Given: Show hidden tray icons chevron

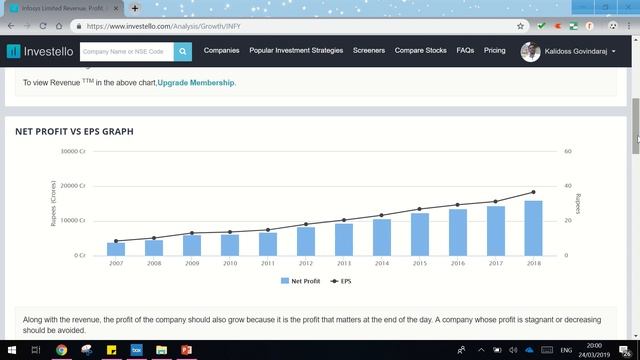Looking at the screenshot, I should pyautogui.click(x=481, y=350).
